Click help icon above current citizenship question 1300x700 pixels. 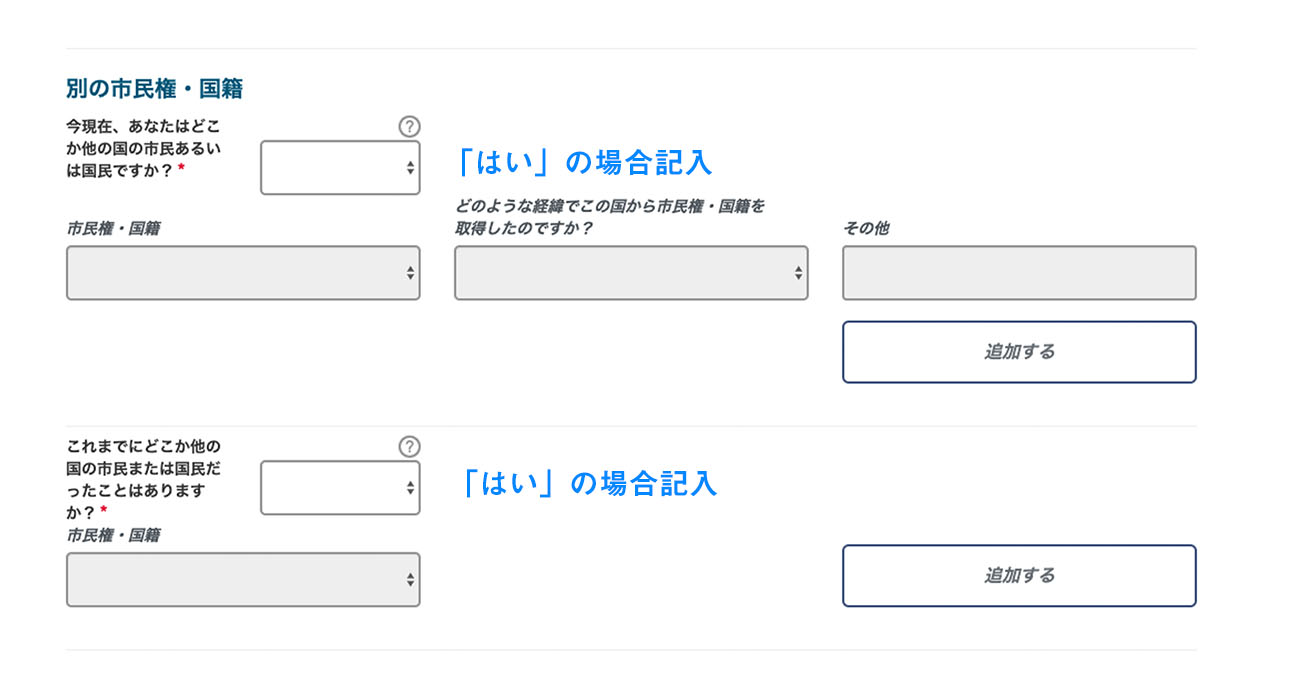coord(409,127)
